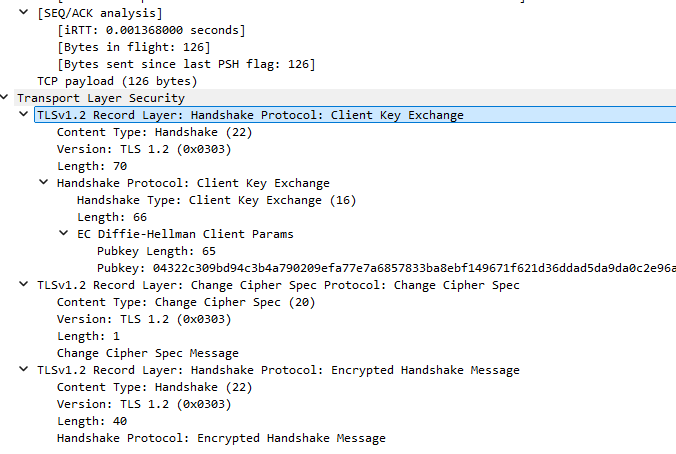676x454 pixels.
Task: Click the Change Cipher Spec Message row
Action: tap(148, 353)
